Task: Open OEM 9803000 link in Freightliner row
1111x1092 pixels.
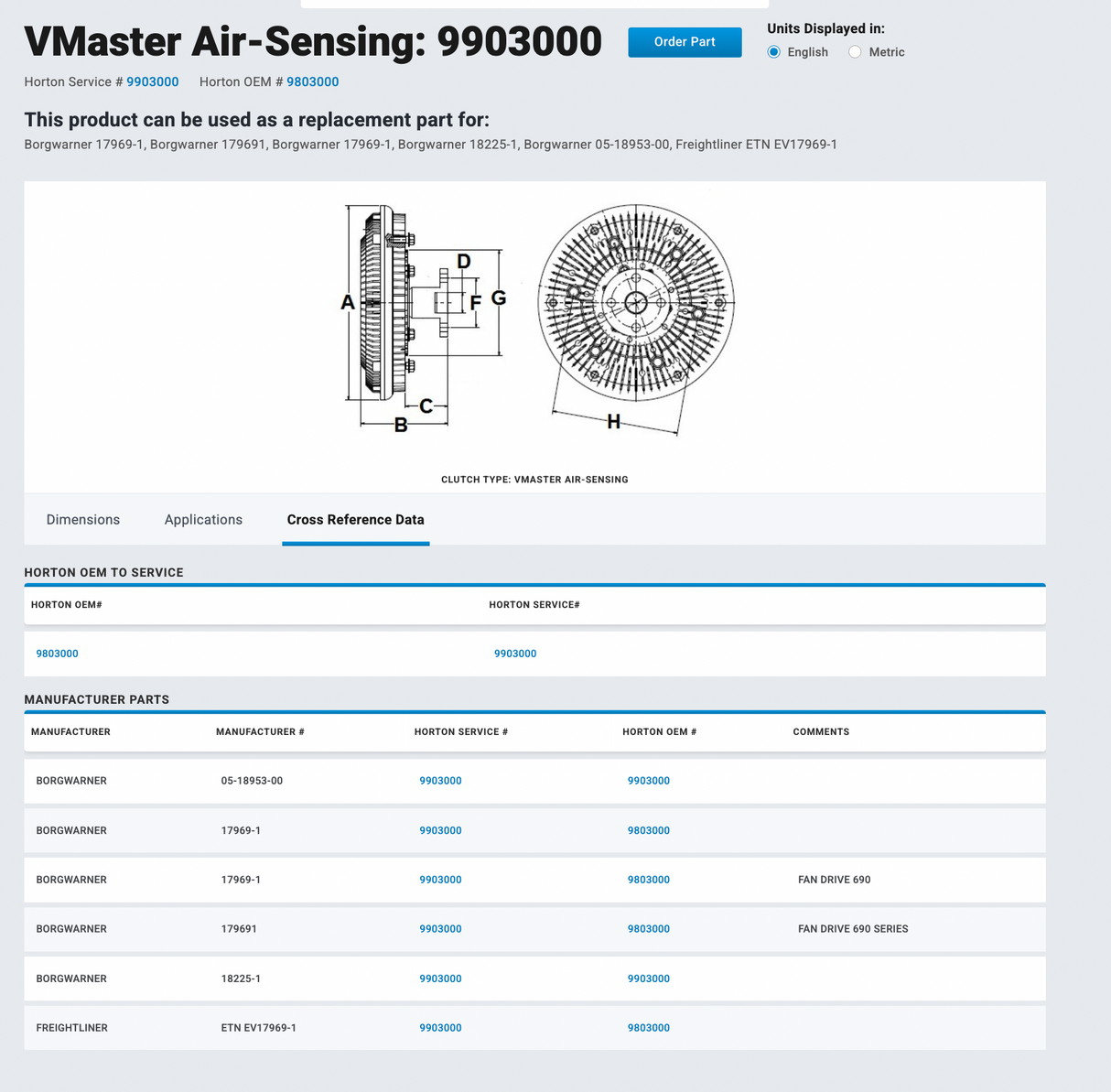Action: [x=649, y=1027]
